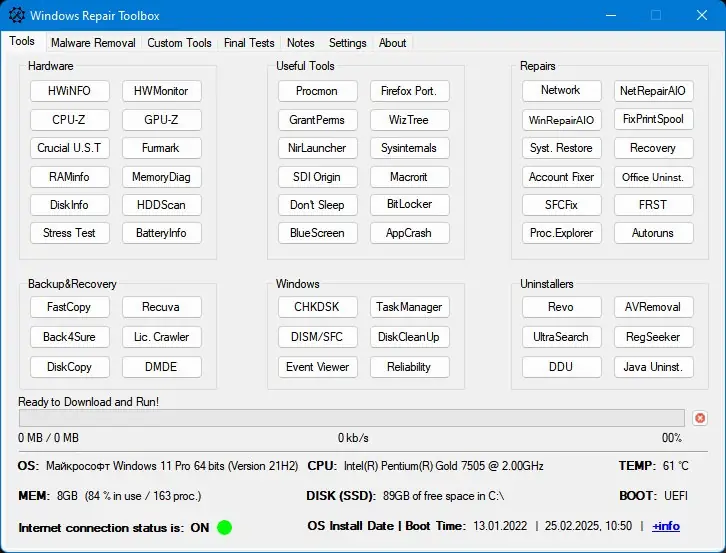
Task: Open DiskCopy
Action: [69, 367]
